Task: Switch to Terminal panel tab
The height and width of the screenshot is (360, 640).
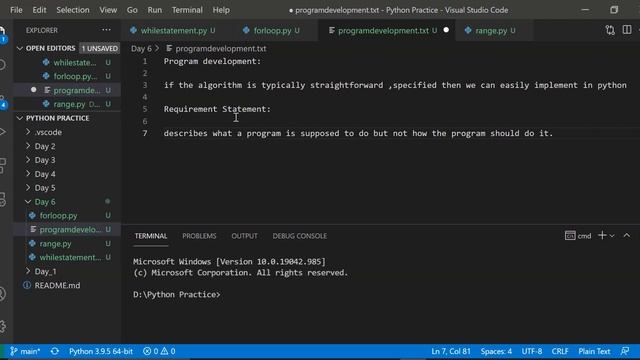Action: (x=151, y=236)
